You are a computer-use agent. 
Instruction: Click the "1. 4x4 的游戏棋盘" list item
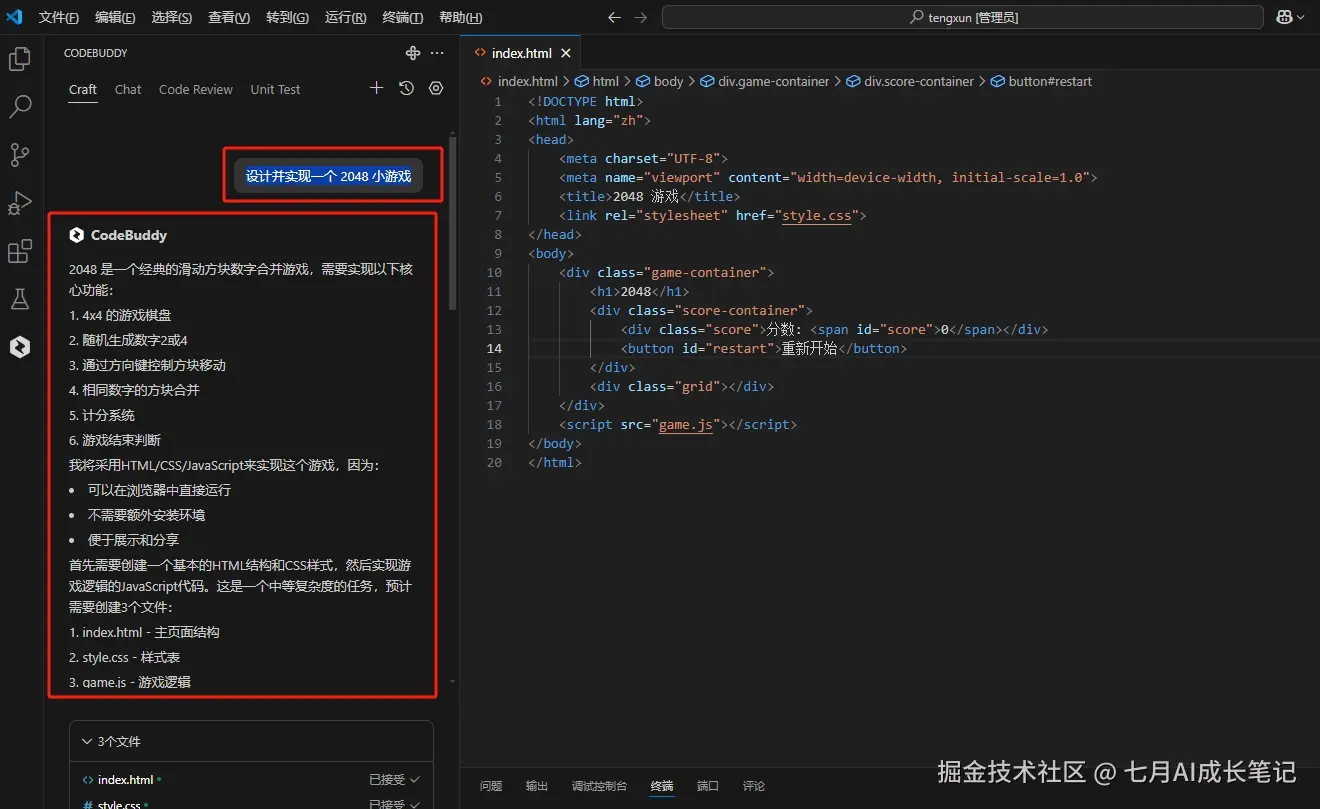120,314
